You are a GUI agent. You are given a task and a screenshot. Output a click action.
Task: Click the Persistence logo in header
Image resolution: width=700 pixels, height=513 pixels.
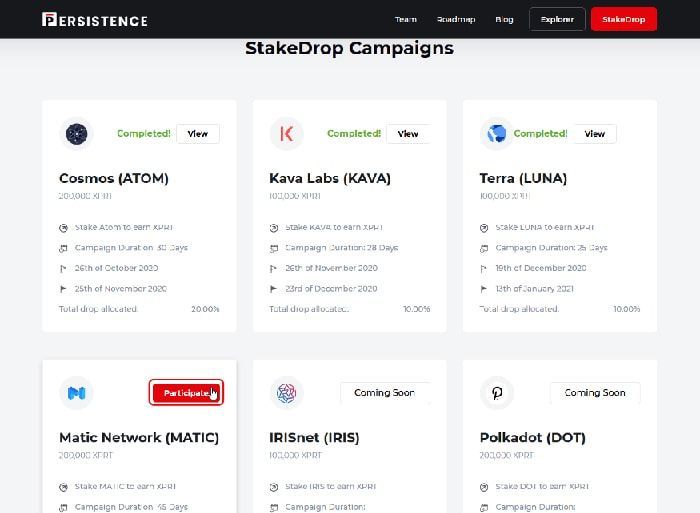click(95, 20)
